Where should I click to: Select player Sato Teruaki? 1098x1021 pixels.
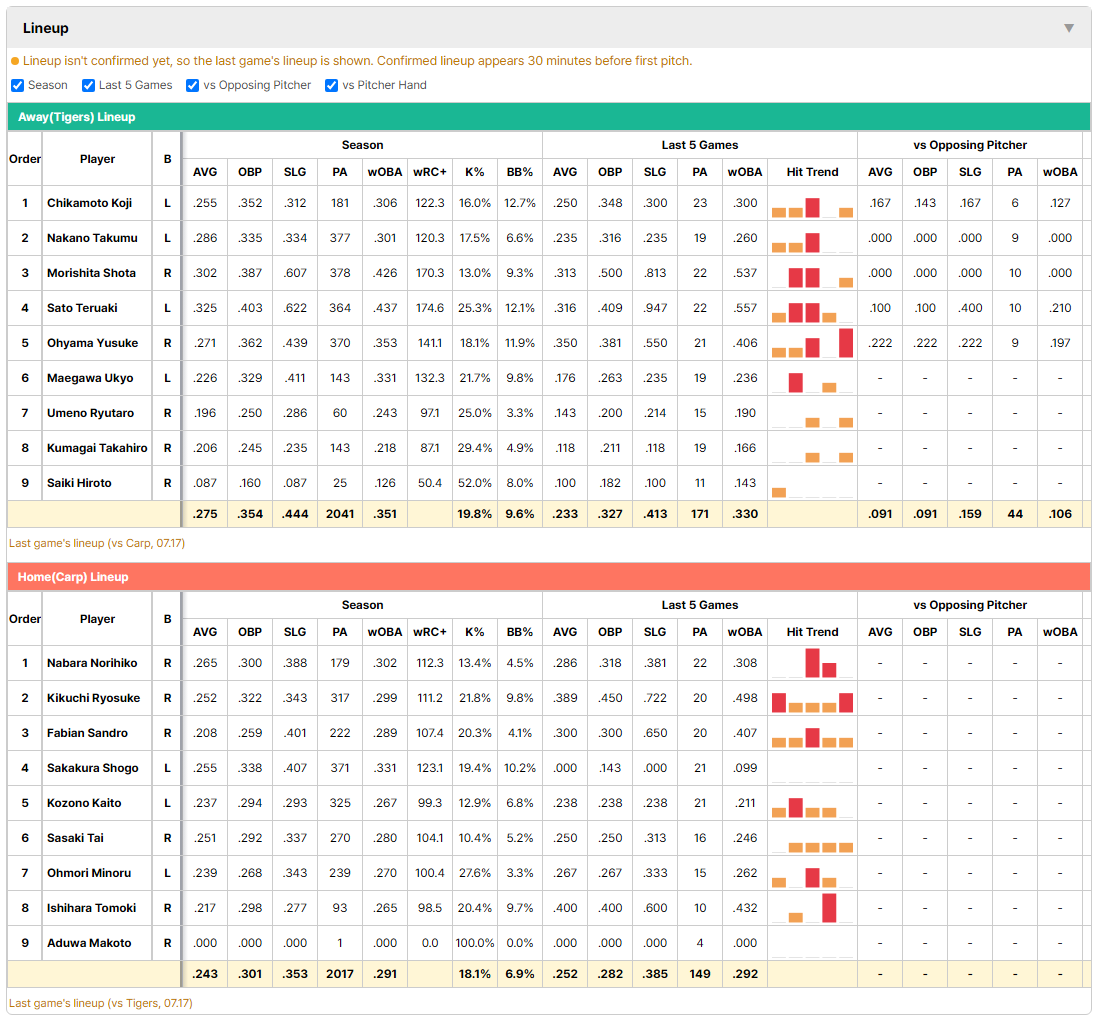(x=82, y=308)
